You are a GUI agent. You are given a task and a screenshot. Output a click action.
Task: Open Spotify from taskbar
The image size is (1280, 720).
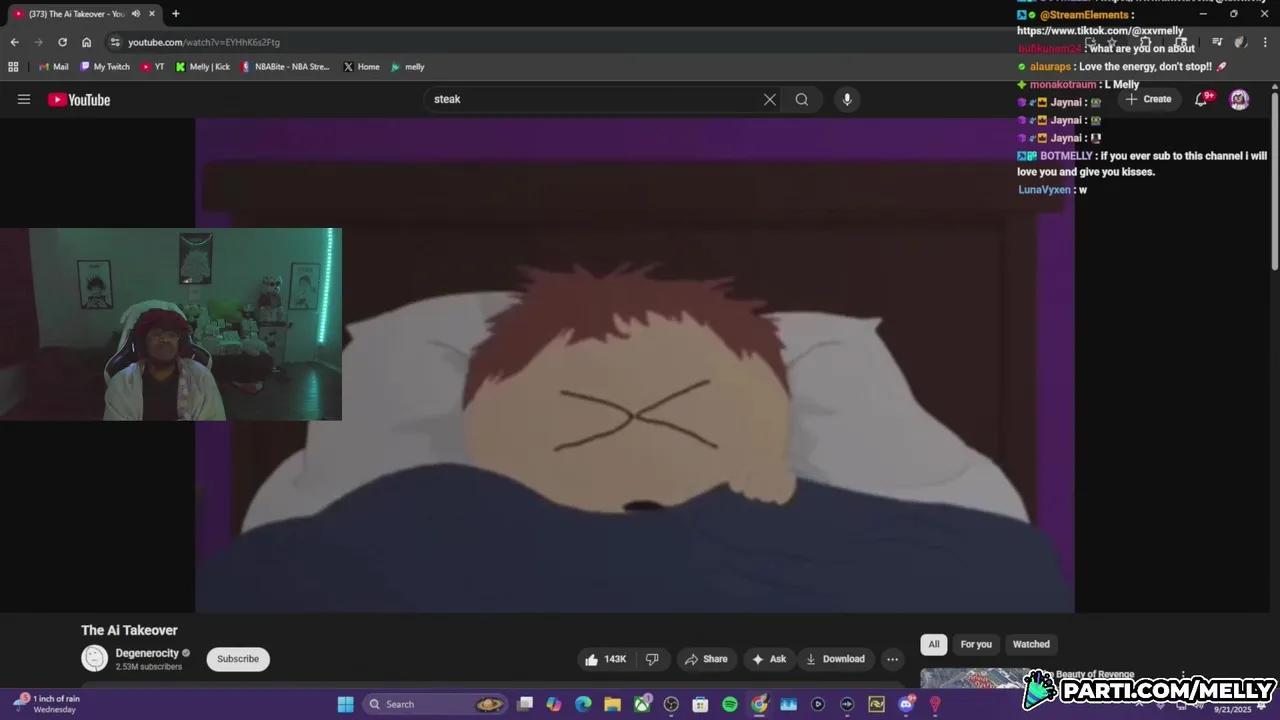730,704
